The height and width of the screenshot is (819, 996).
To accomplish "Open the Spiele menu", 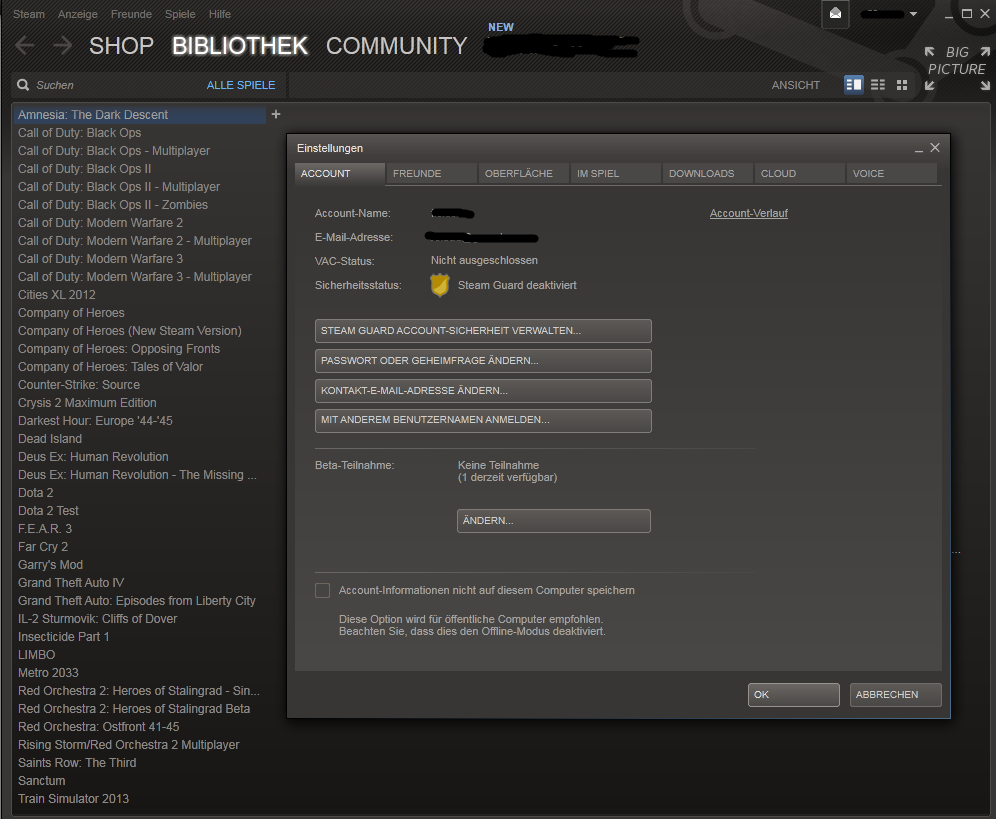I will pyautogui.click(x=180, y=14).
